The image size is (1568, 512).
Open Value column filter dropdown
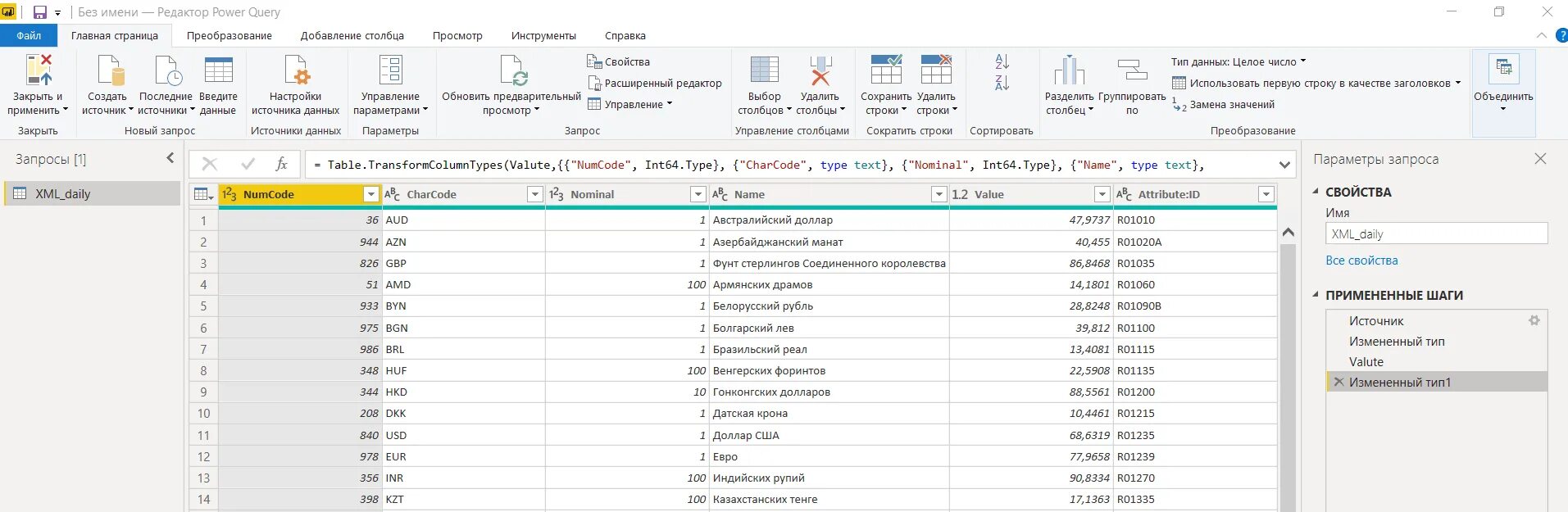click(x=1102, y=194)
